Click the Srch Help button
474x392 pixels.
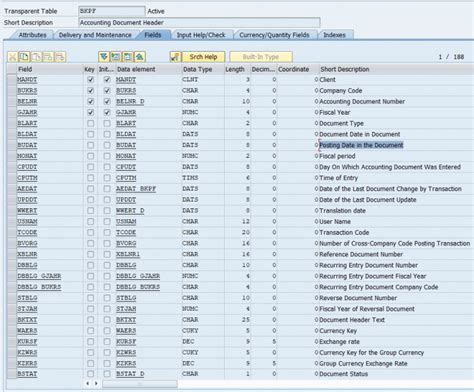(203, 57)
